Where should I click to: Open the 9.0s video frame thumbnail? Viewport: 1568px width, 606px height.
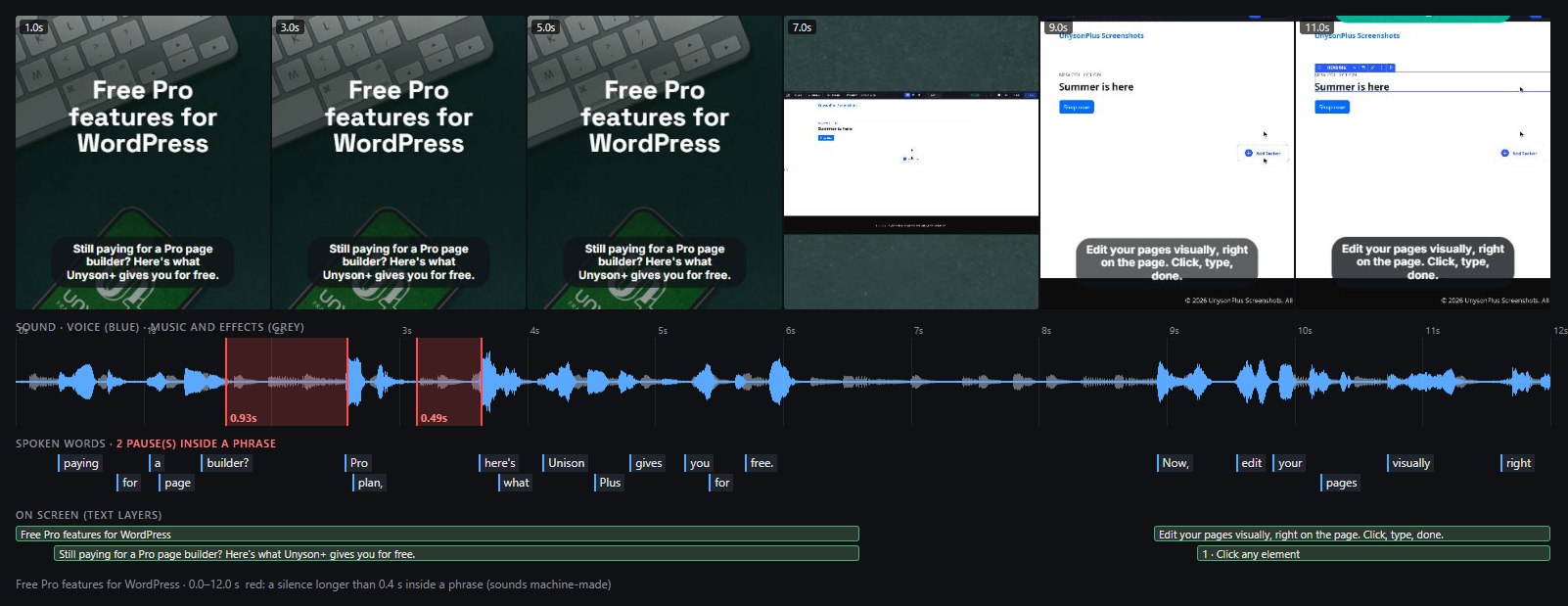(1167, 163)
